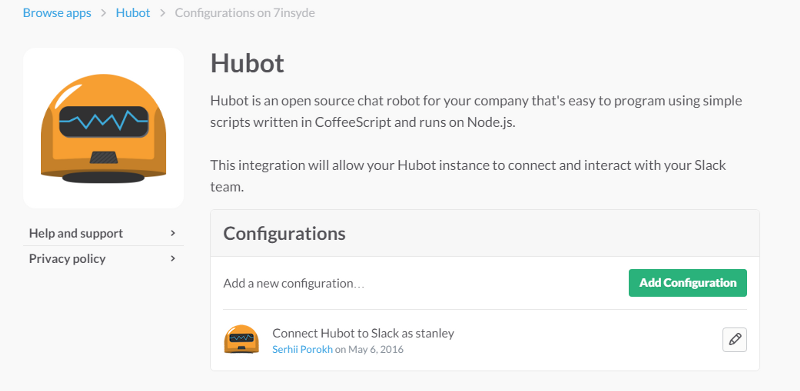The image size is (800, 391).
Task: Click the chevron next to Privacy policy
Action: point(173,259)
